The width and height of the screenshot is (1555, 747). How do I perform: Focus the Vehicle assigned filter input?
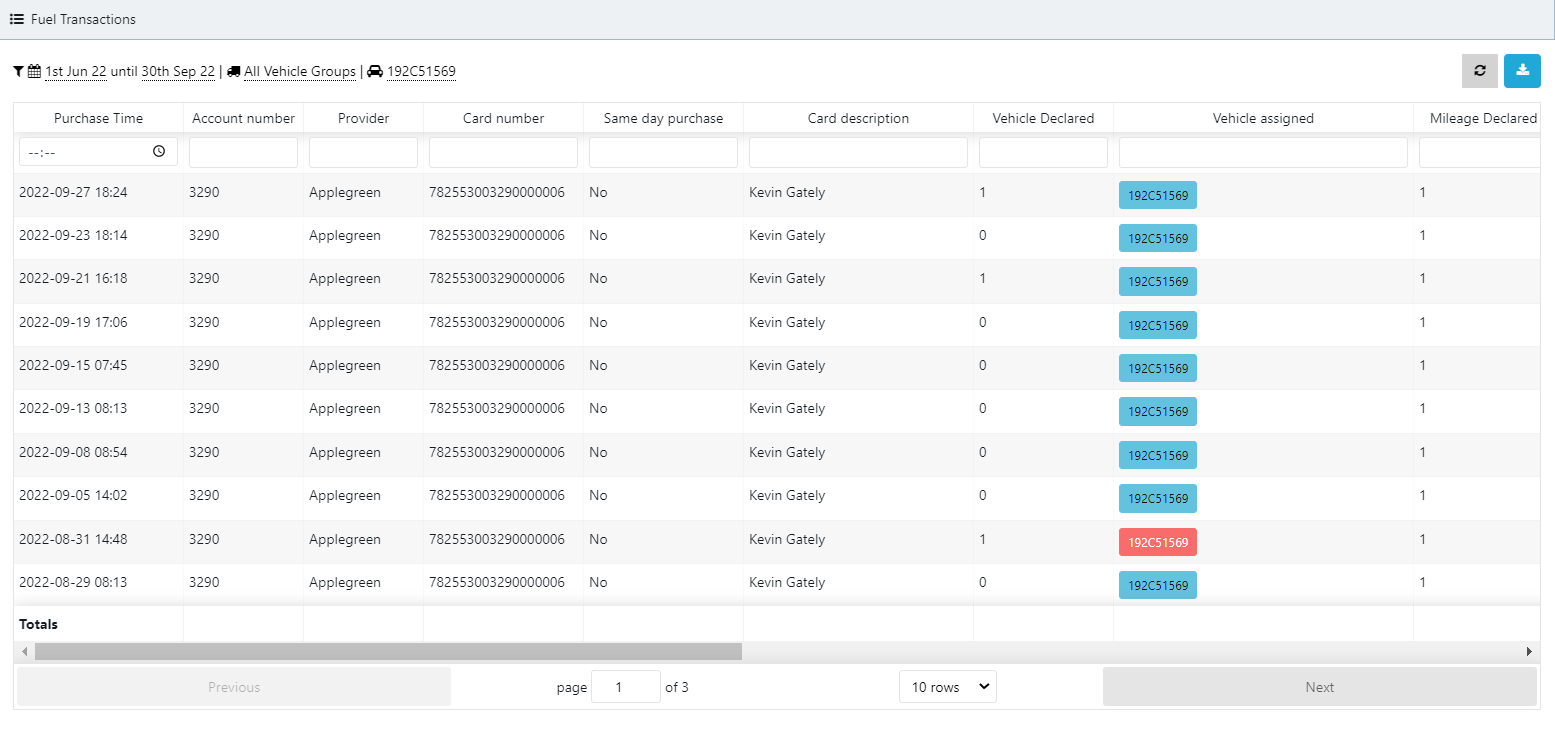(1264, 152)
